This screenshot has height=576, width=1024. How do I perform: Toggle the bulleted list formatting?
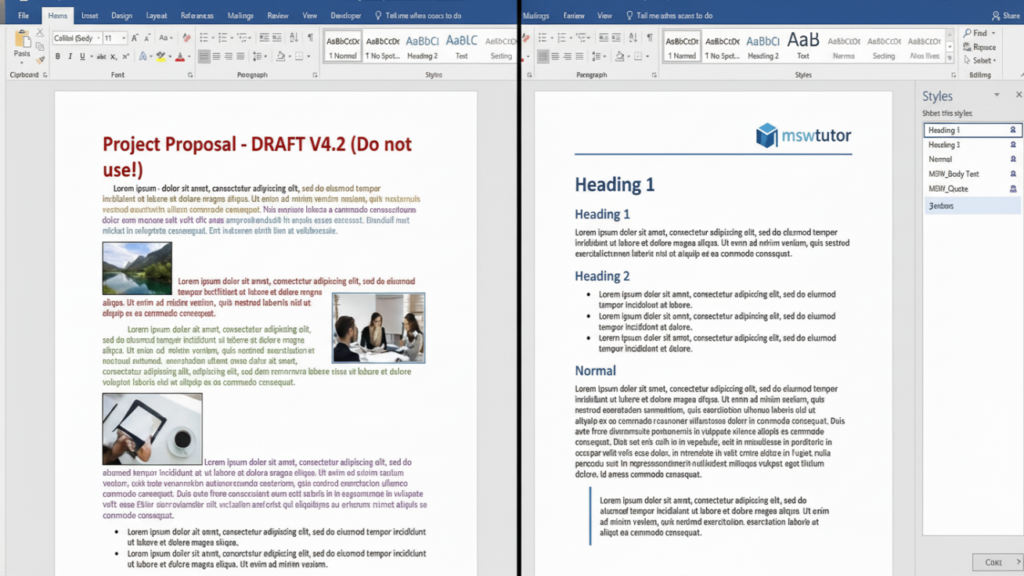(x=204, y=36)
